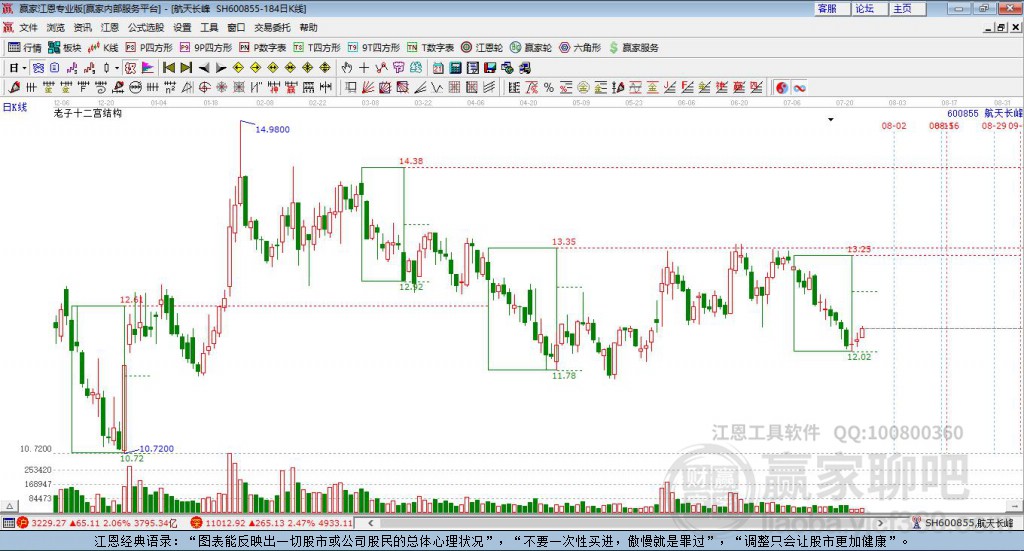Open the 江恩轮 Gann wheel
This screenshot has width=1024, height=551.
coord(482,48)
